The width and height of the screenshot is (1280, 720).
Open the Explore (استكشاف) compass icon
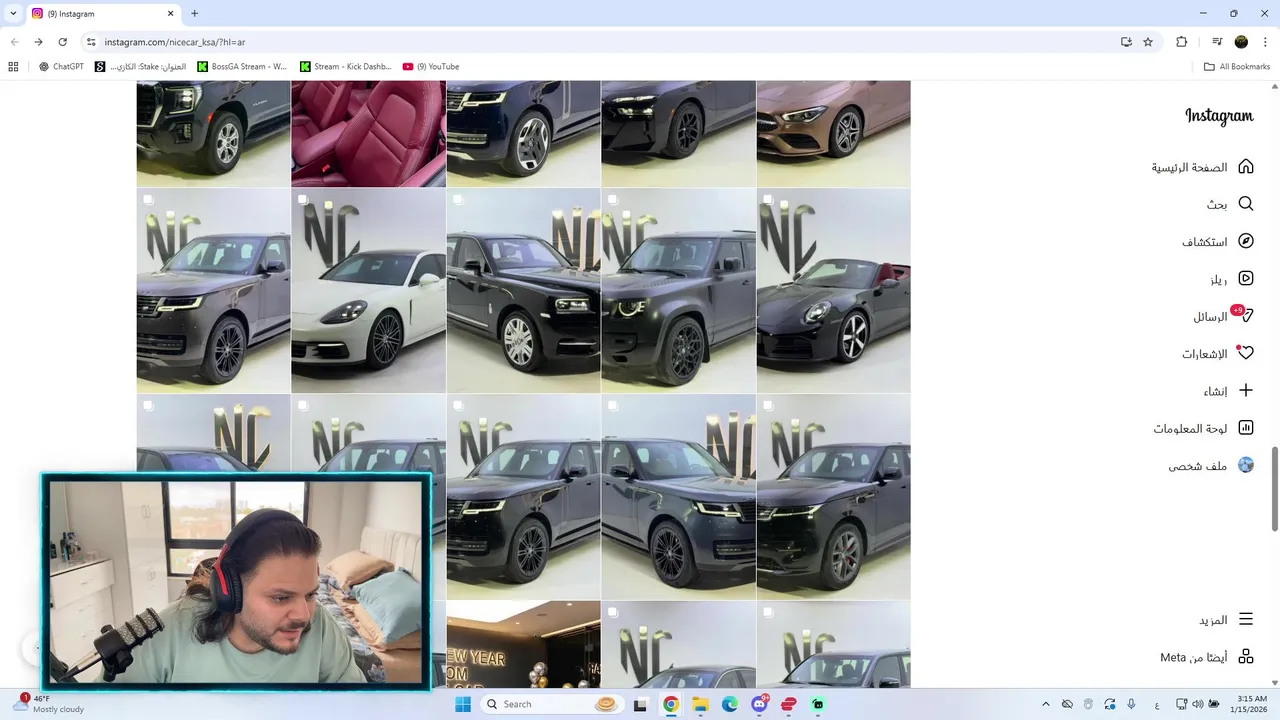1245,241
